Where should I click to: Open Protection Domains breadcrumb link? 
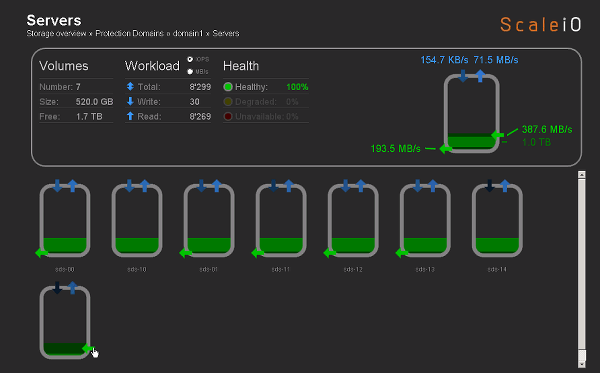pyautogui.click(x=129, y=33)
